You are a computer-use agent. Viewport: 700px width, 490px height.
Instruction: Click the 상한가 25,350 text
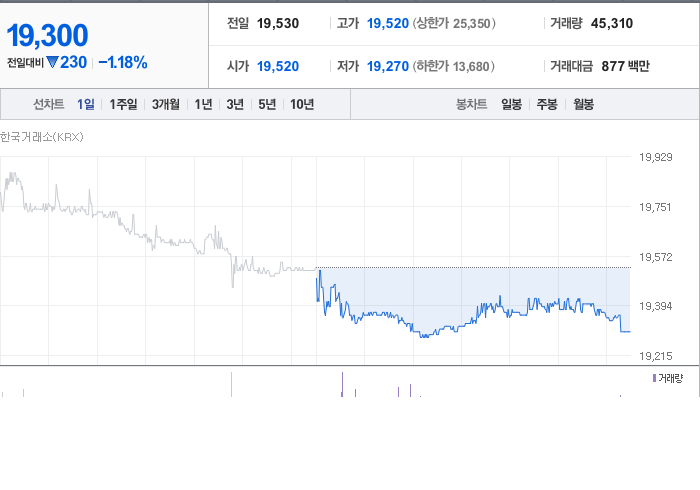click(x=454, y=24)
